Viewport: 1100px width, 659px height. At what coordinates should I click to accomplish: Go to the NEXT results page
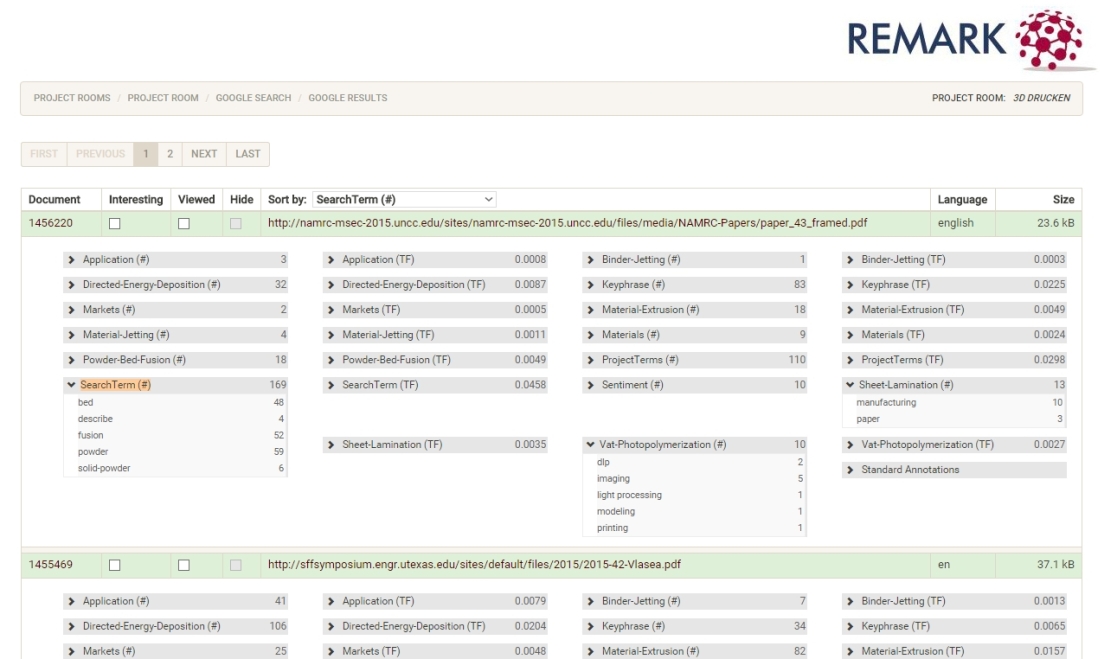[x=204, y=154]
